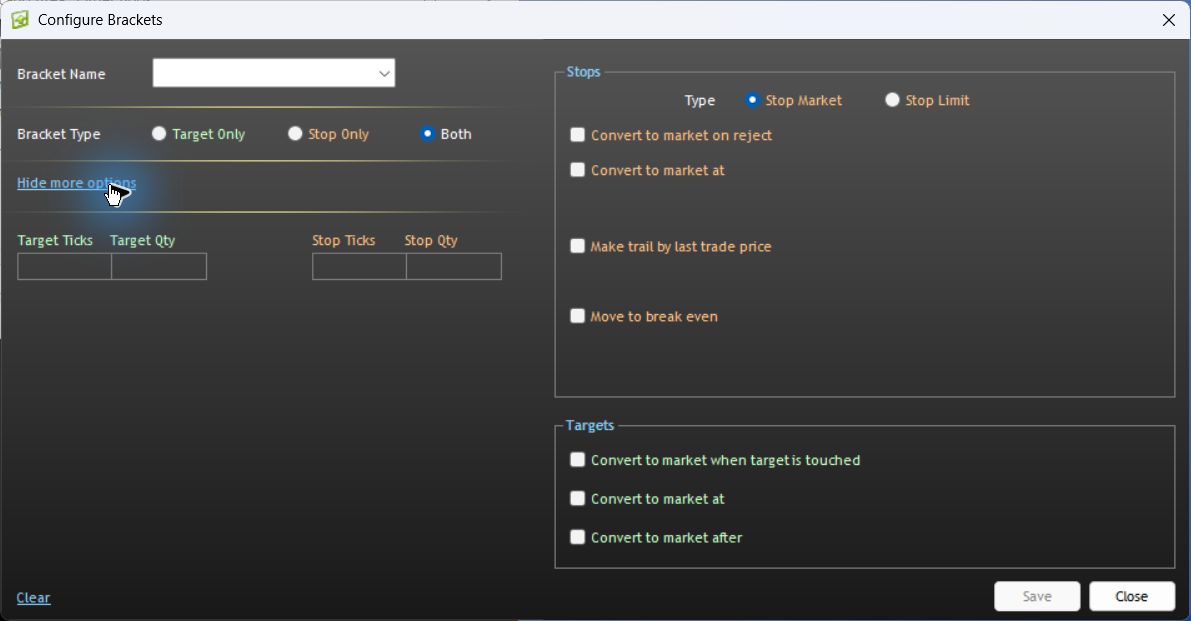Enable Targets Convert to market at

(x=577, y=499)
